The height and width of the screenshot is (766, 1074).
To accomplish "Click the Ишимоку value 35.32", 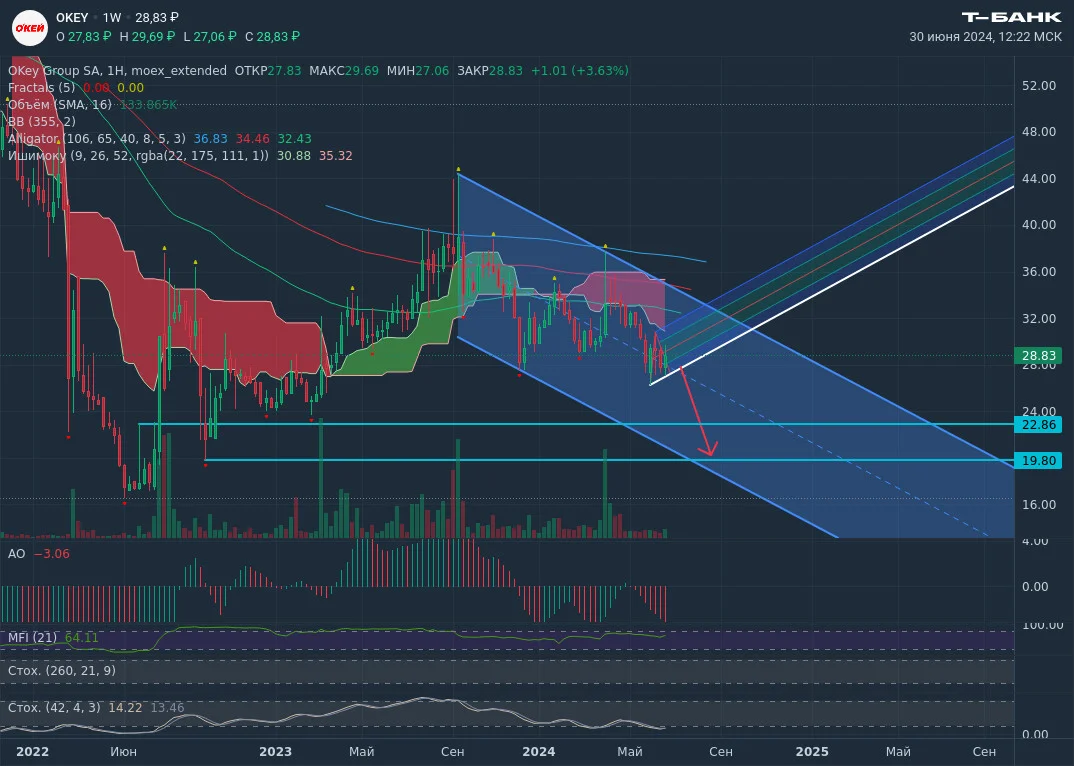I will pyautogui.click(x=336, y=156).
